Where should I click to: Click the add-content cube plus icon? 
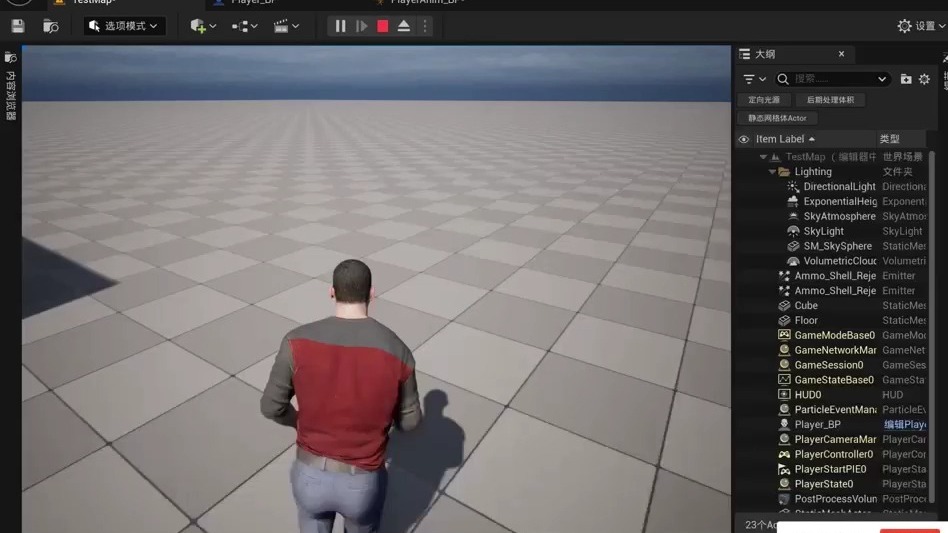197,26
